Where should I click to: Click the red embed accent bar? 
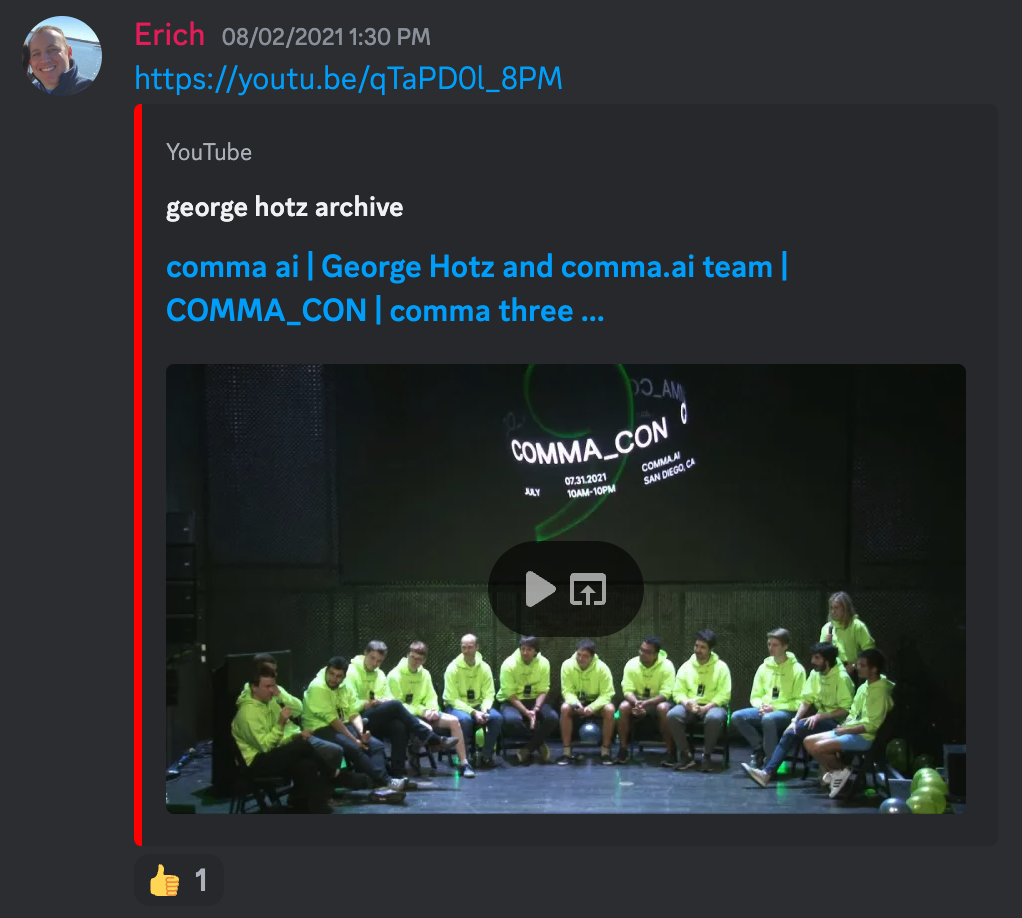coord(138,475)
